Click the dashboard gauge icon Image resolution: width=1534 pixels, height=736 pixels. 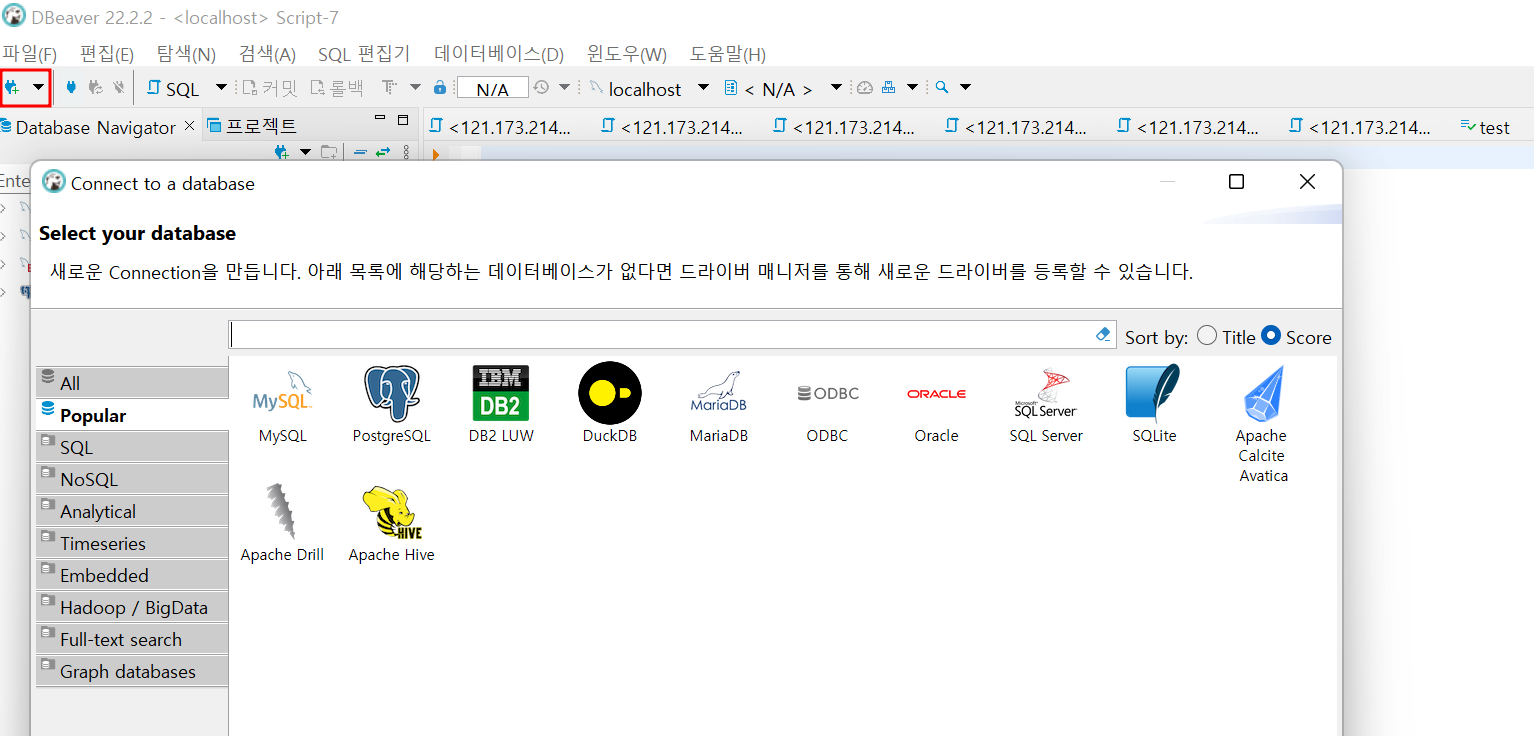865,88
